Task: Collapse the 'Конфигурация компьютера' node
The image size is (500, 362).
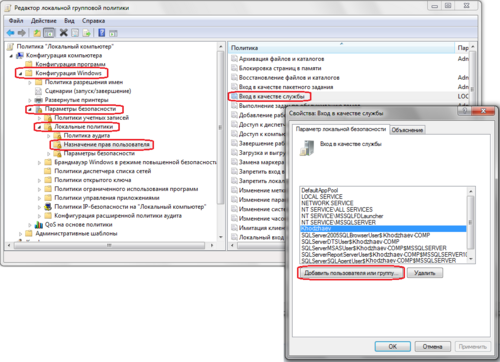Action: pyautogui.click(x=11, y=56)
